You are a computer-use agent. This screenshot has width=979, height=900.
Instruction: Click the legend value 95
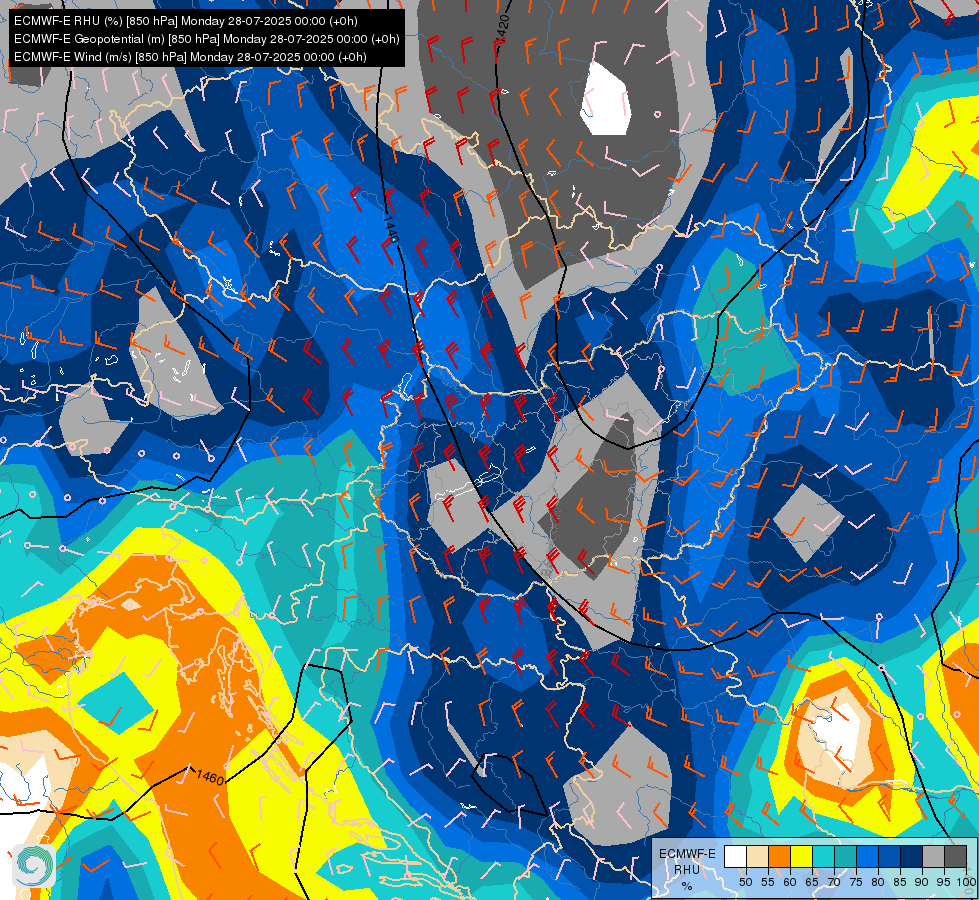point(944,882)
